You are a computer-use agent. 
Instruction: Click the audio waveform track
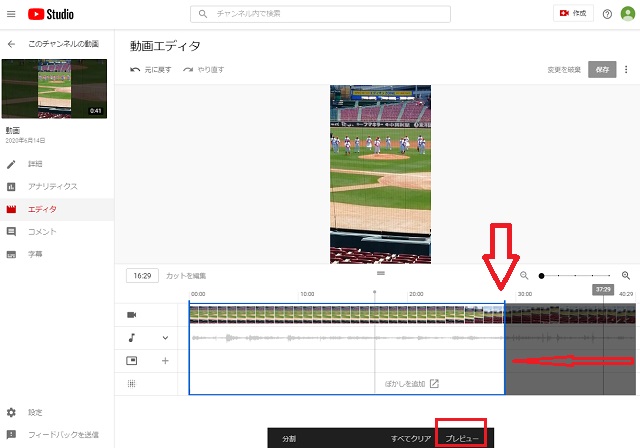point(412,338)
